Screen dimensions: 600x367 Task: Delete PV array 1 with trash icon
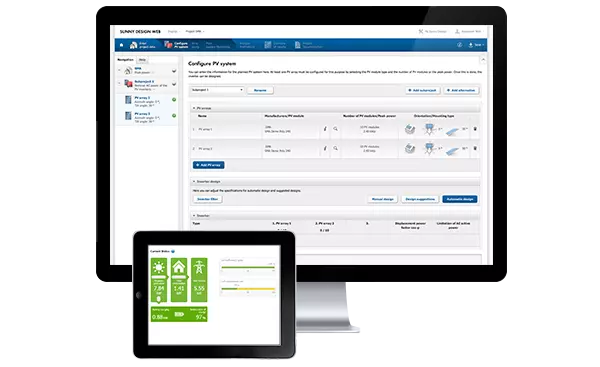pos(475,129)
